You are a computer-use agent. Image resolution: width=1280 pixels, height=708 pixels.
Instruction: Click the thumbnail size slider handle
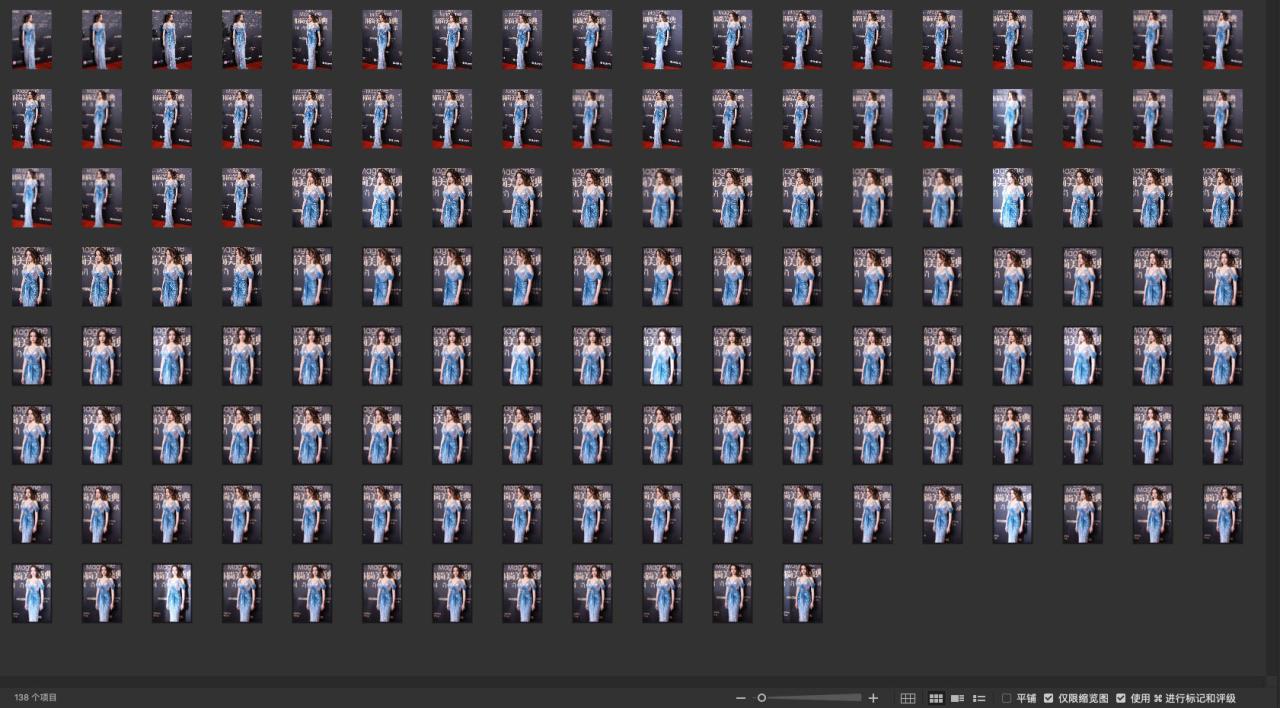(x=761, y=698)
